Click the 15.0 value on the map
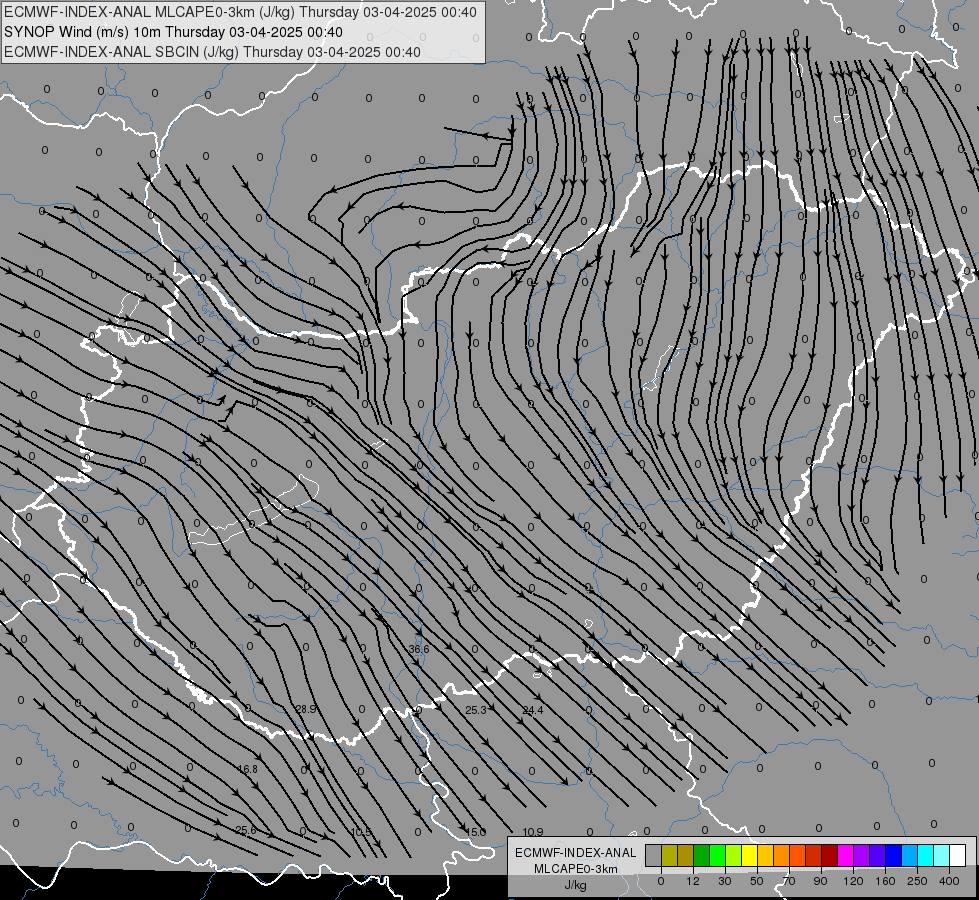This screenshot has height=900, width=979. pos(476,832)
